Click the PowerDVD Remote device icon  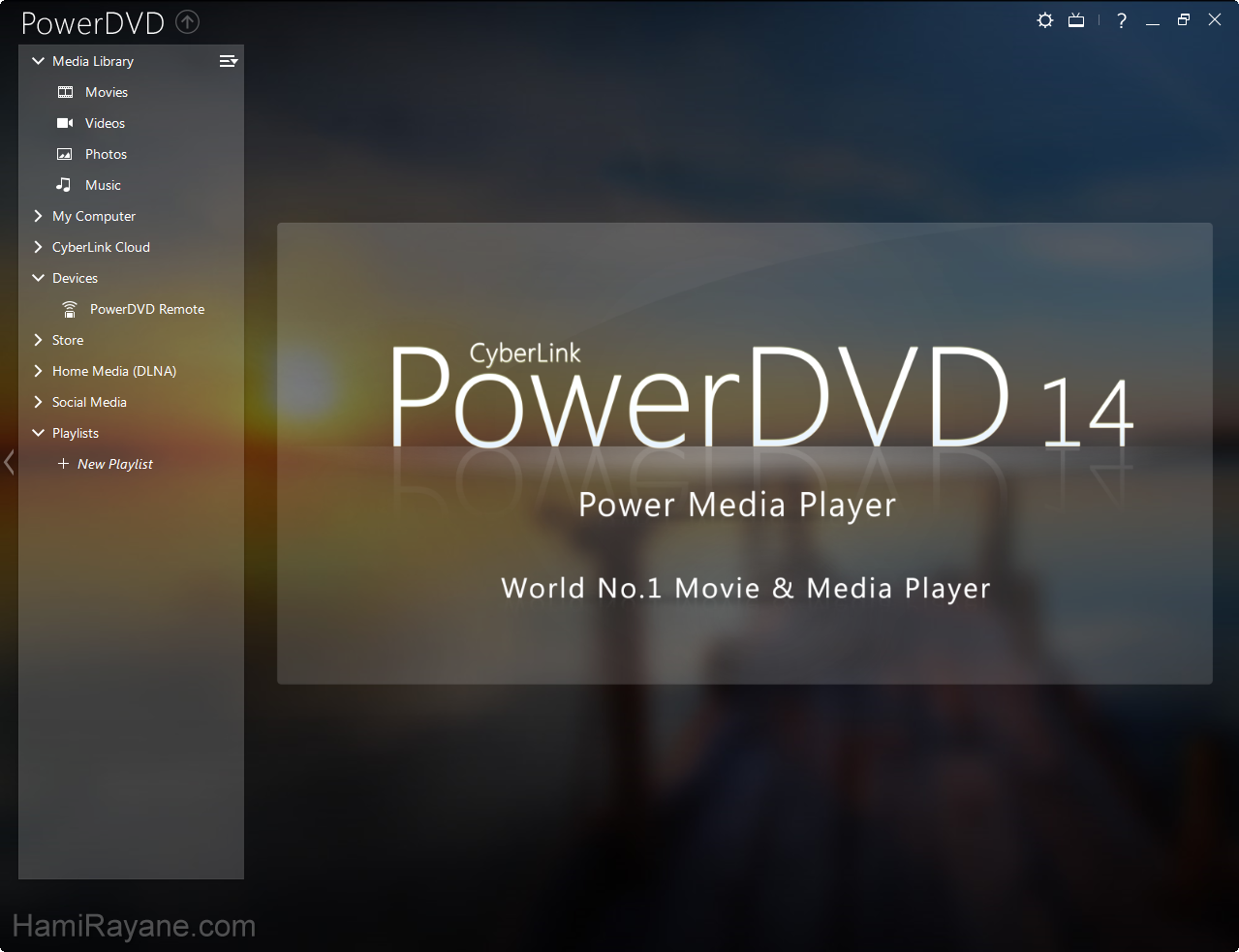[x=70, y=309]
